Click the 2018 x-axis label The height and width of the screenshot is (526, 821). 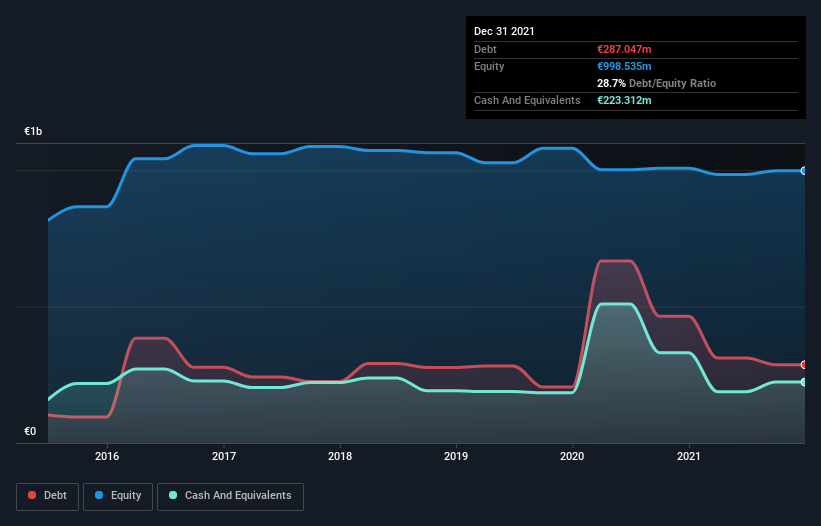coord(340,456)
